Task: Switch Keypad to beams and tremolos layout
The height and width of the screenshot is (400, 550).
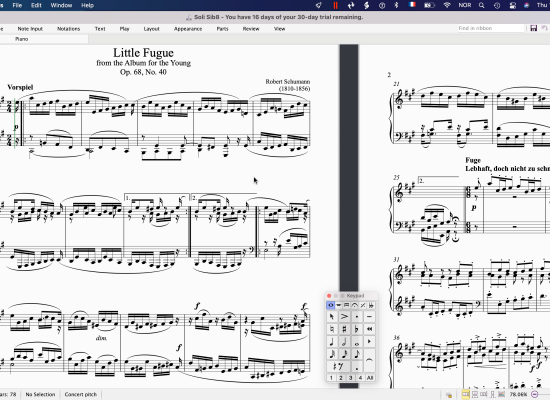Action: click(346, 305)
